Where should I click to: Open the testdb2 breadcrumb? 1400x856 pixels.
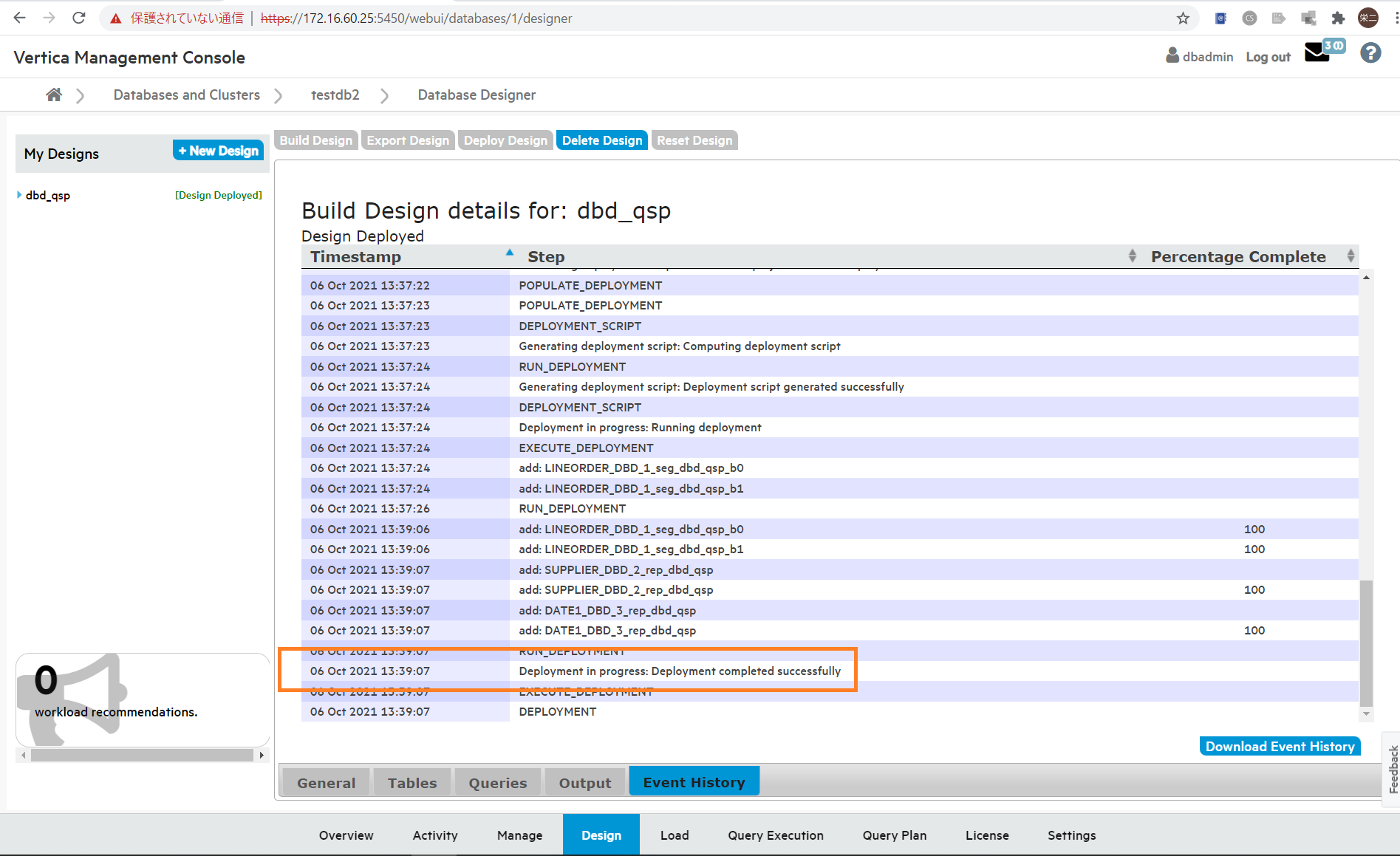tap(335, 95)
